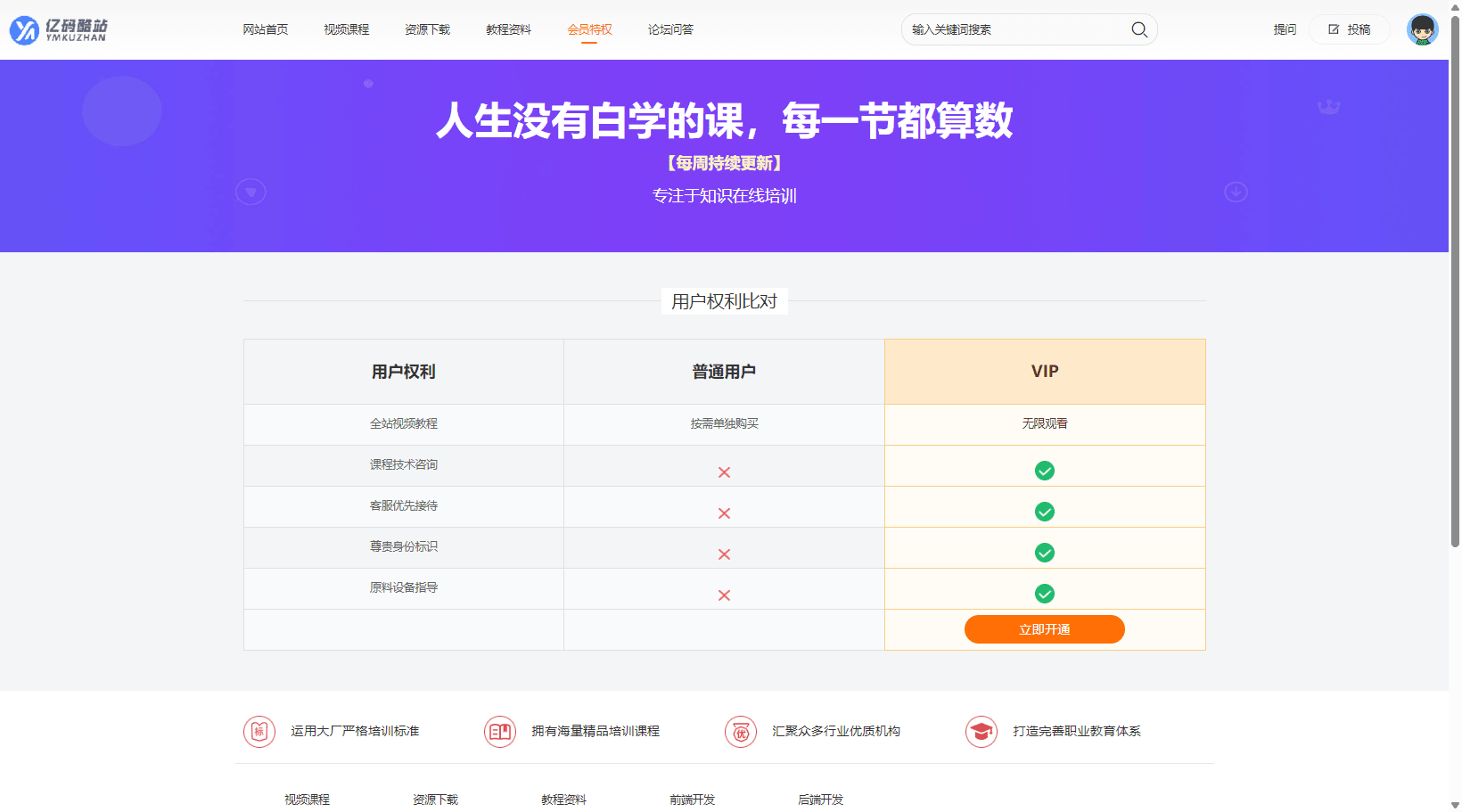Open the 教程资料 footer link

coord(564,800)
